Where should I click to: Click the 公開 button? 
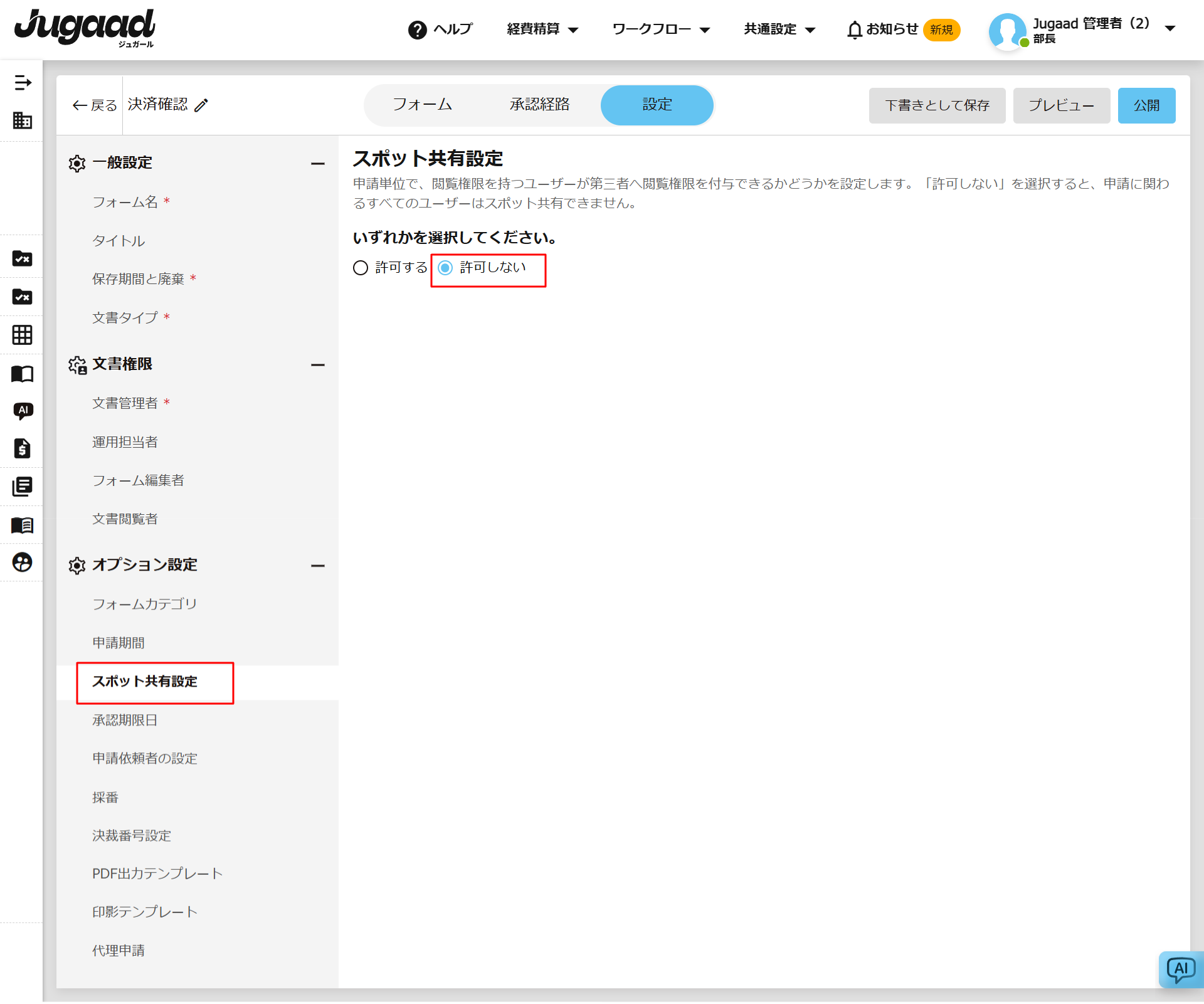pyautogui.click(x=1146, y=105)
